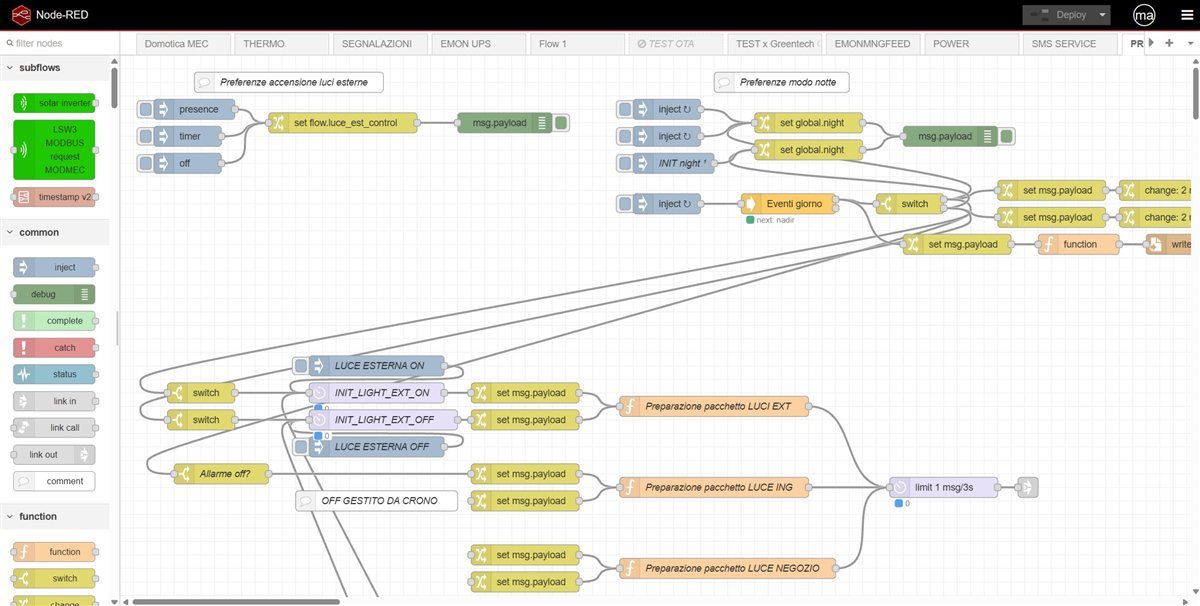The height and width of the screenshot is (606, 1200).
Task: Click the debug node in the sidebar palette
Action: (55, 294)
